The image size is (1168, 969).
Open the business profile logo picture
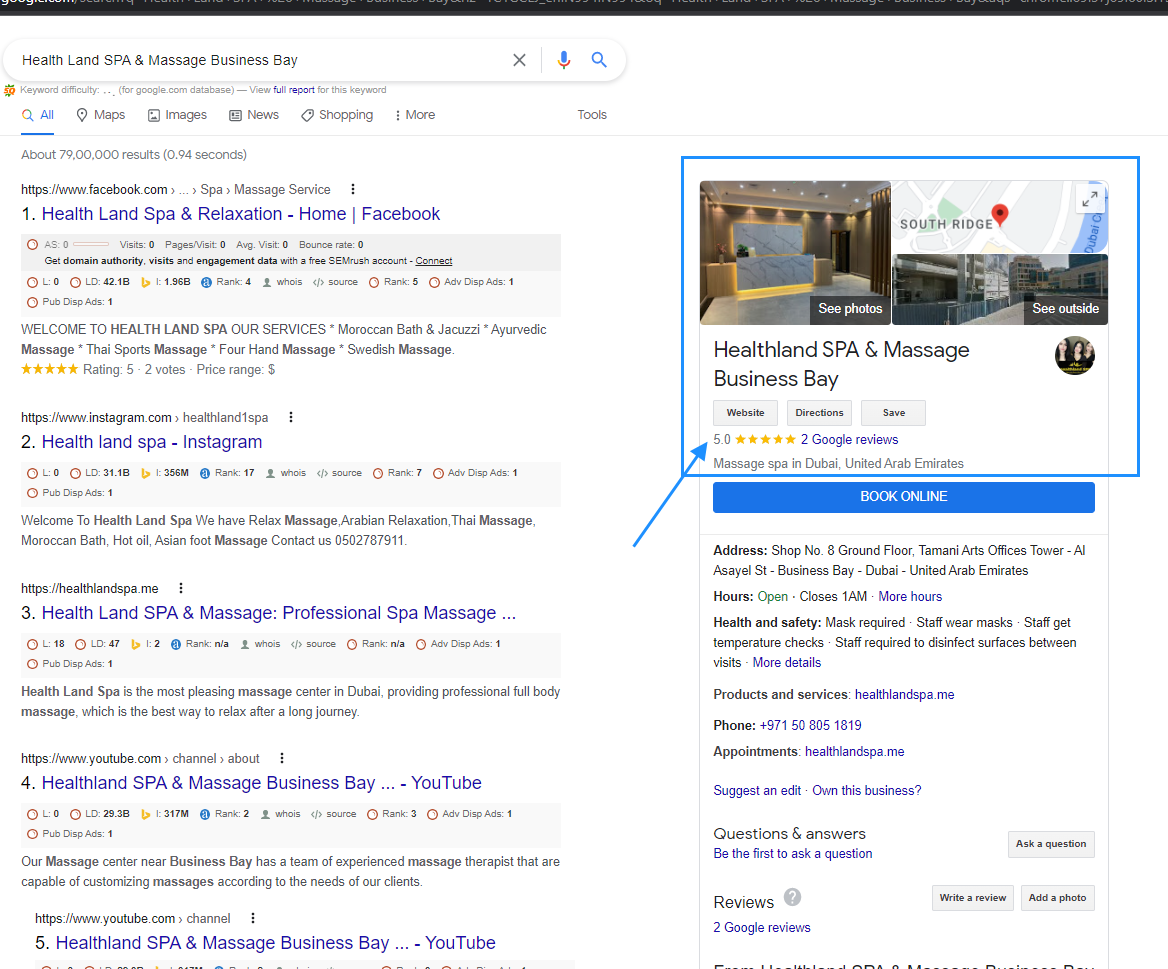[x=1074, y=356]
